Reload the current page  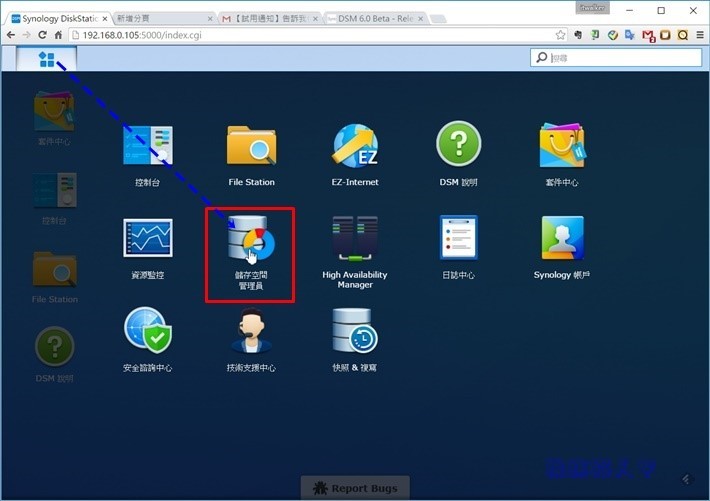[x=42, y=35]
